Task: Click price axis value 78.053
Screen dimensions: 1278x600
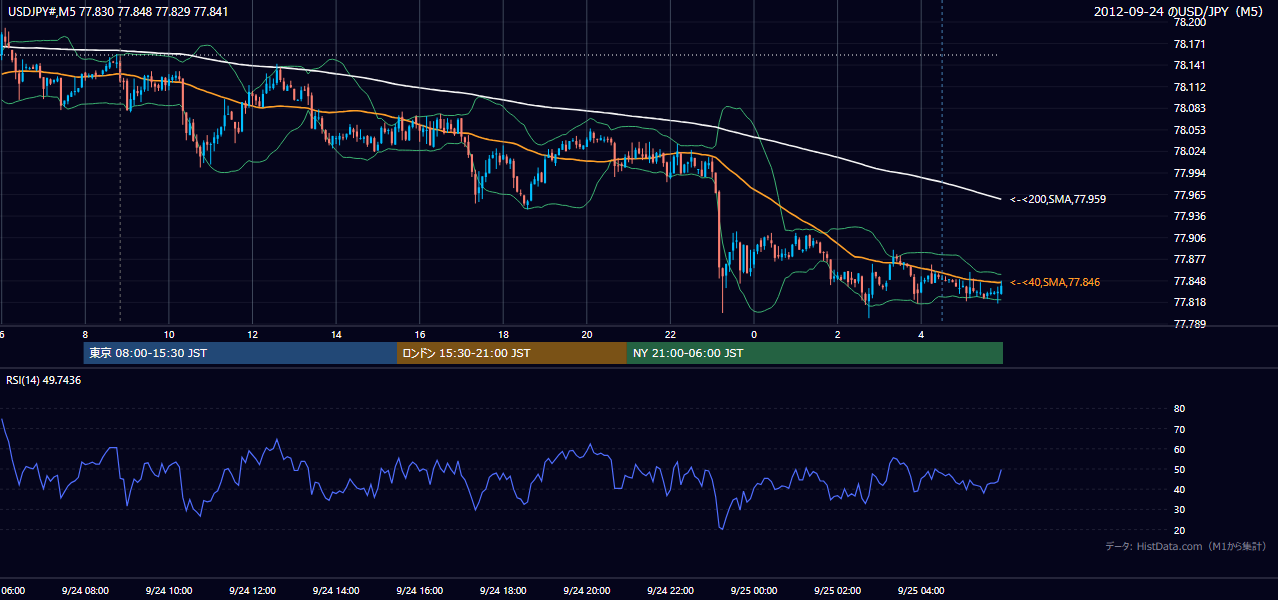Action: (x=1188, y=130)
